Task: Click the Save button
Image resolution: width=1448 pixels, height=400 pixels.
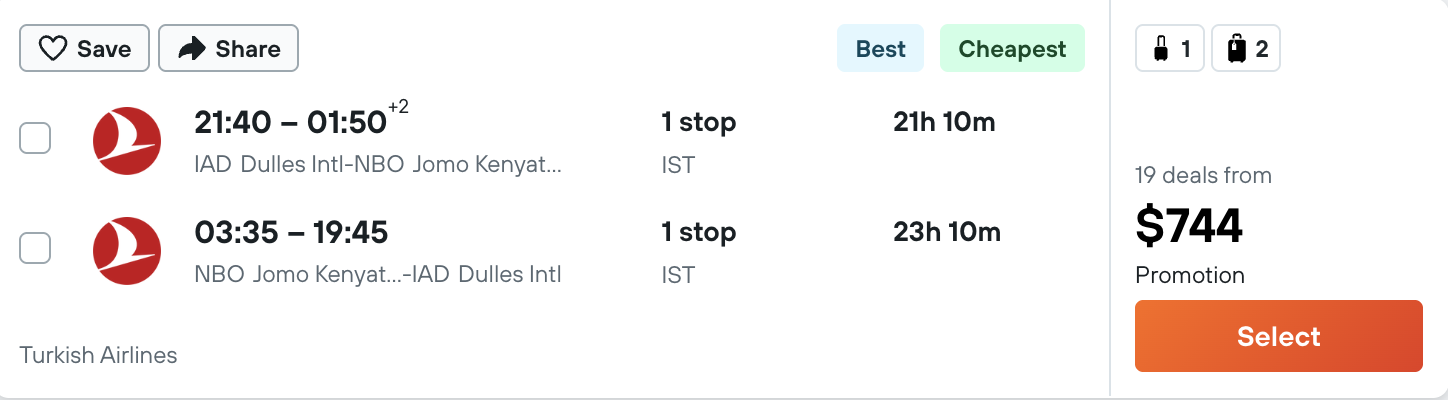Action: (x=84, y=49)
